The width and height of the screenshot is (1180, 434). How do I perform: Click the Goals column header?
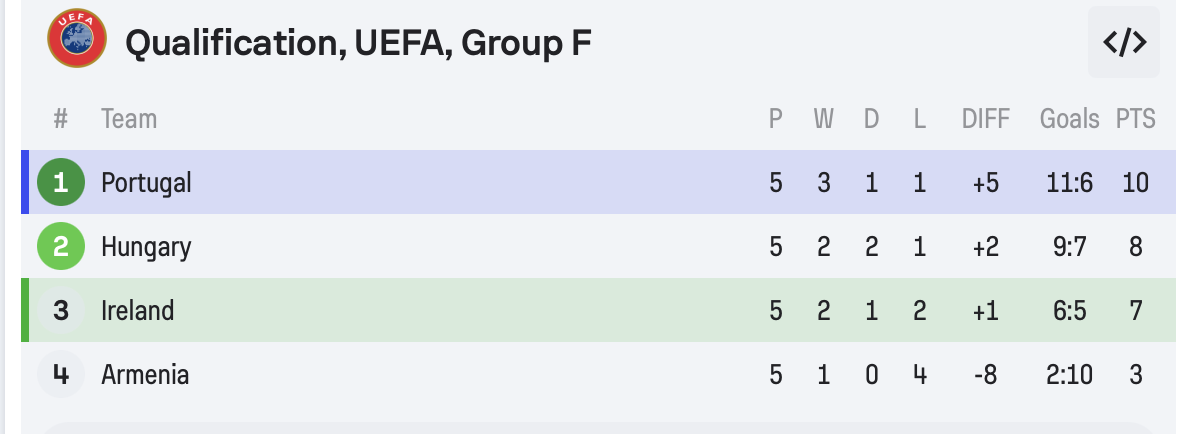point(1069,119)
